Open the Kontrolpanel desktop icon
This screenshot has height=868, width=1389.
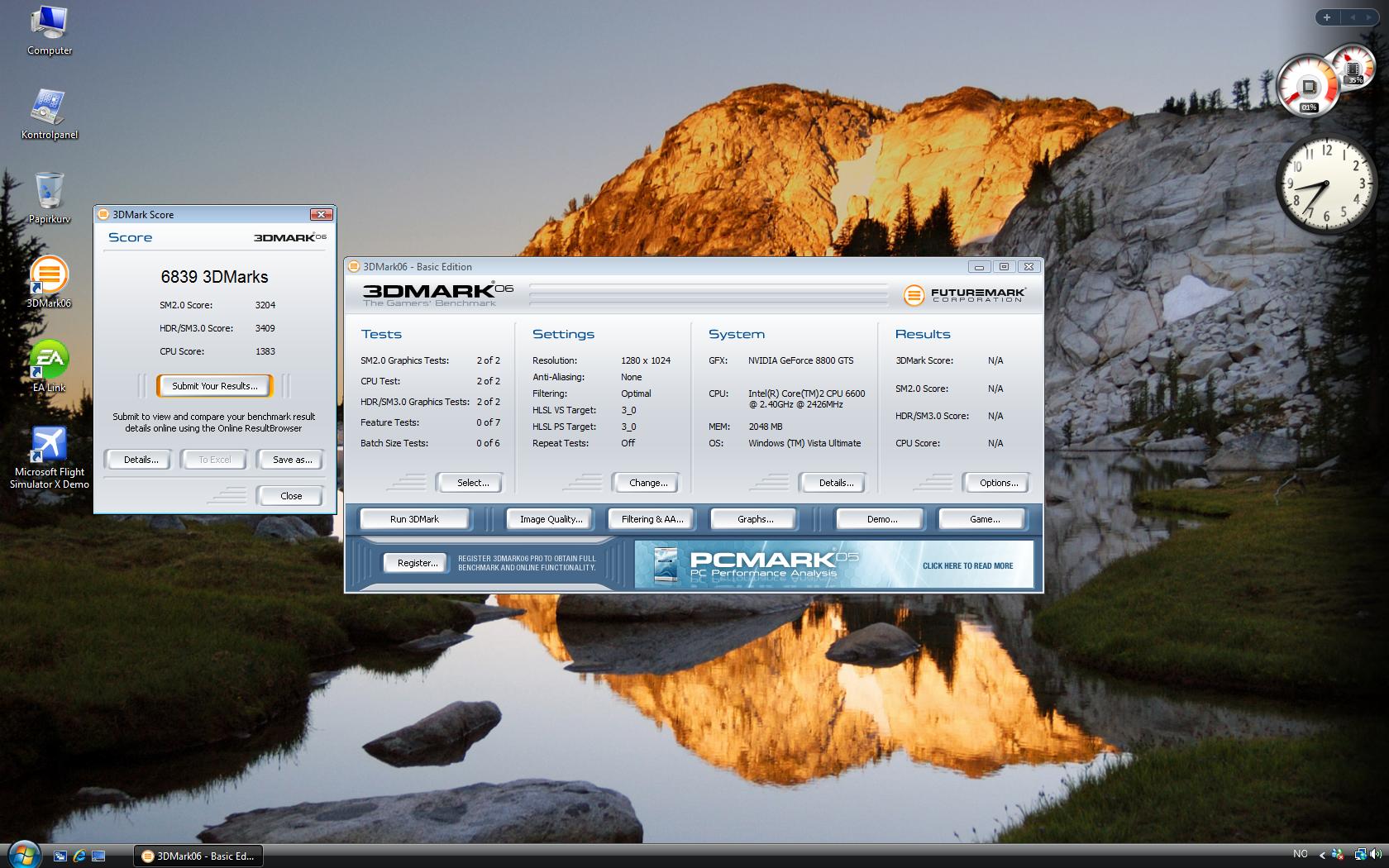(50, 114)
